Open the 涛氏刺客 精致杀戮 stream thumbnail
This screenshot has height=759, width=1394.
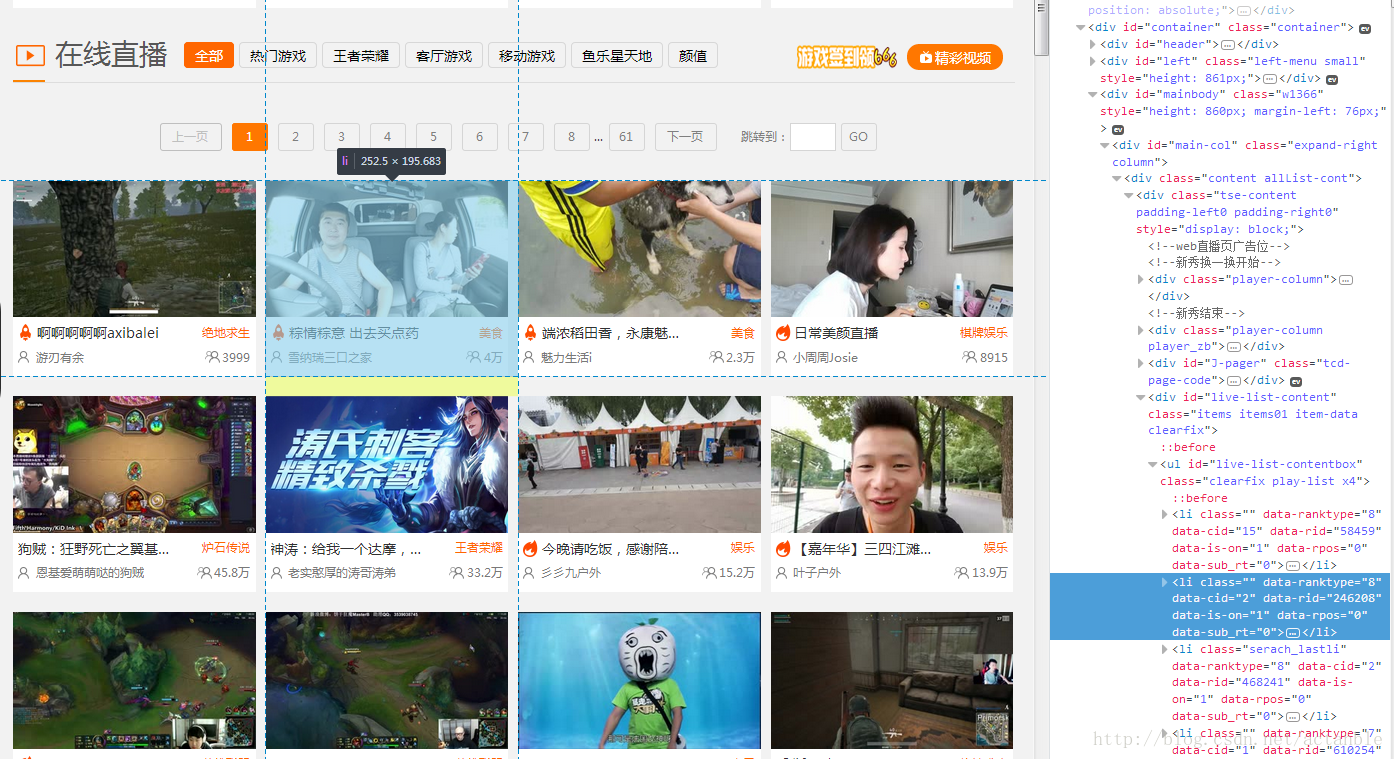click(387, 464)
